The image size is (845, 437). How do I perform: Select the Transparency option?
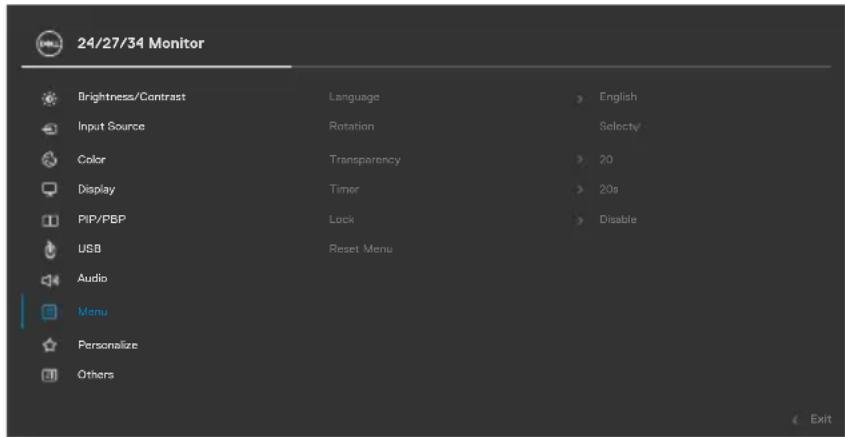pyautogui.click(x=365, y=159)
